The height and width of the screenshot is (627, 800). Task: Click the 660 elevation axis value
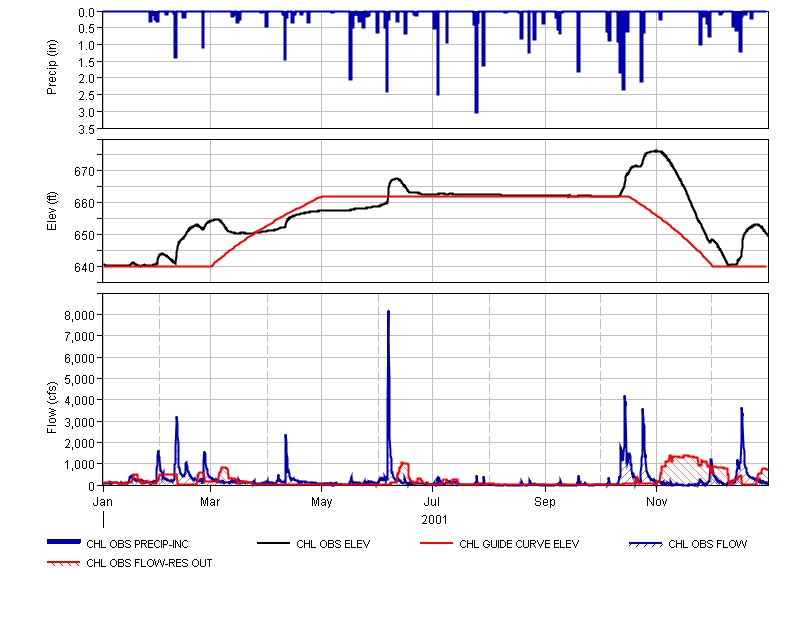85,203
